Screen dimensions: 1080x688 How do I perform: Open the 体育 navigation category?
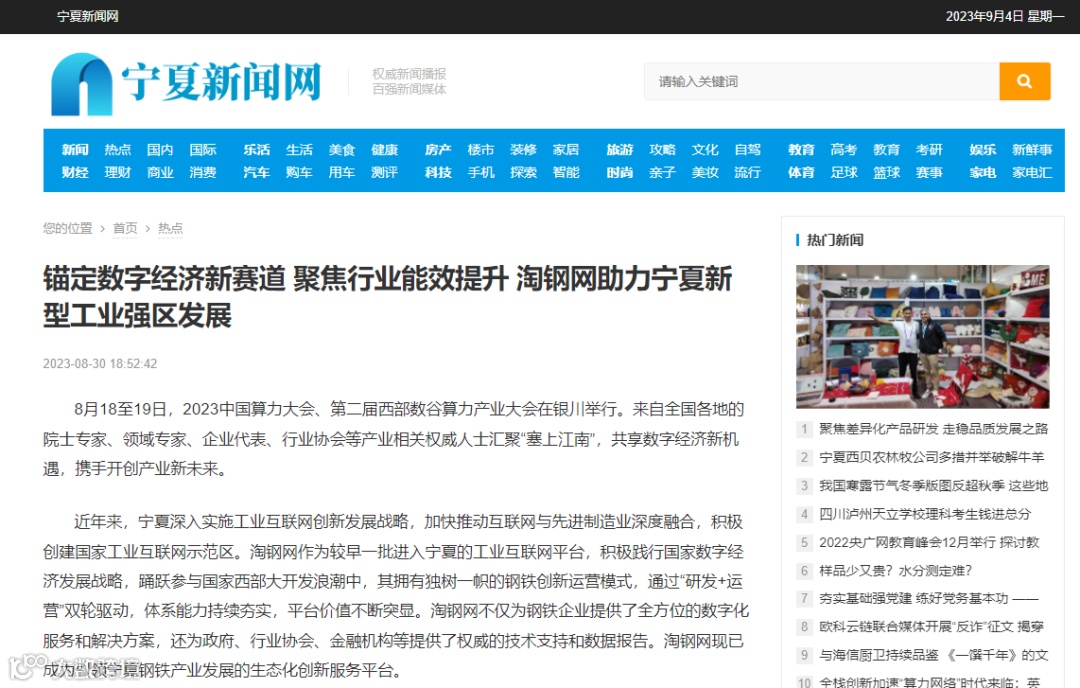click(x=801, y=172)
